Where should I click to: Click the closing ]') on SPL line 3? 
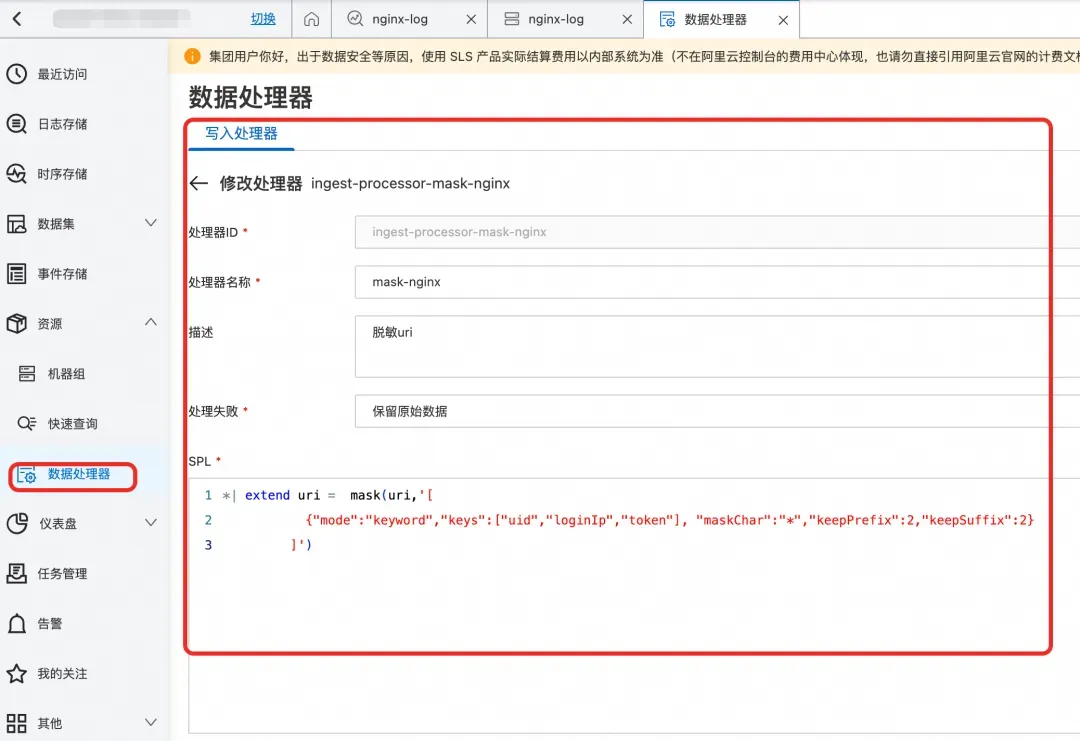[x=301, y=545]
